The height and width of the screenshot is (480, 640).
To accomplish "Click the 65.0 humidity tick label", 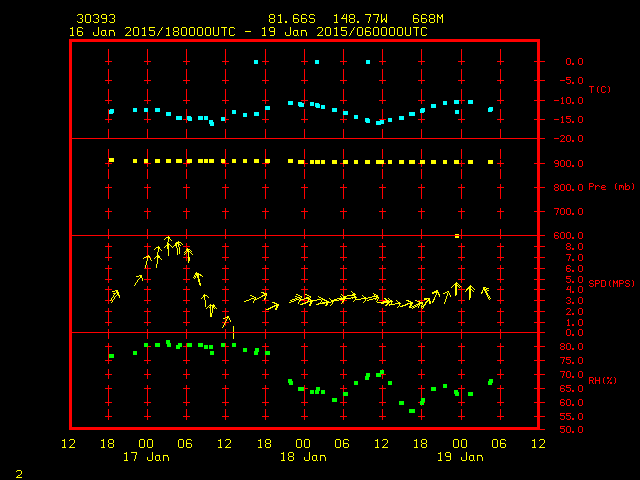I will point(571,389).
